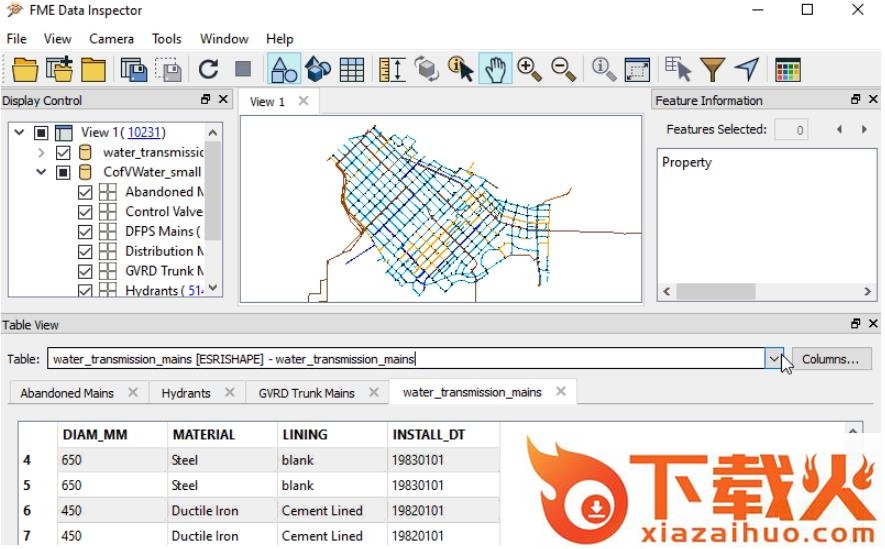The height and width of the screenshot is (549, 885).
Task: Select the Zoom Out magnifier tool
Action: (563, 69)
